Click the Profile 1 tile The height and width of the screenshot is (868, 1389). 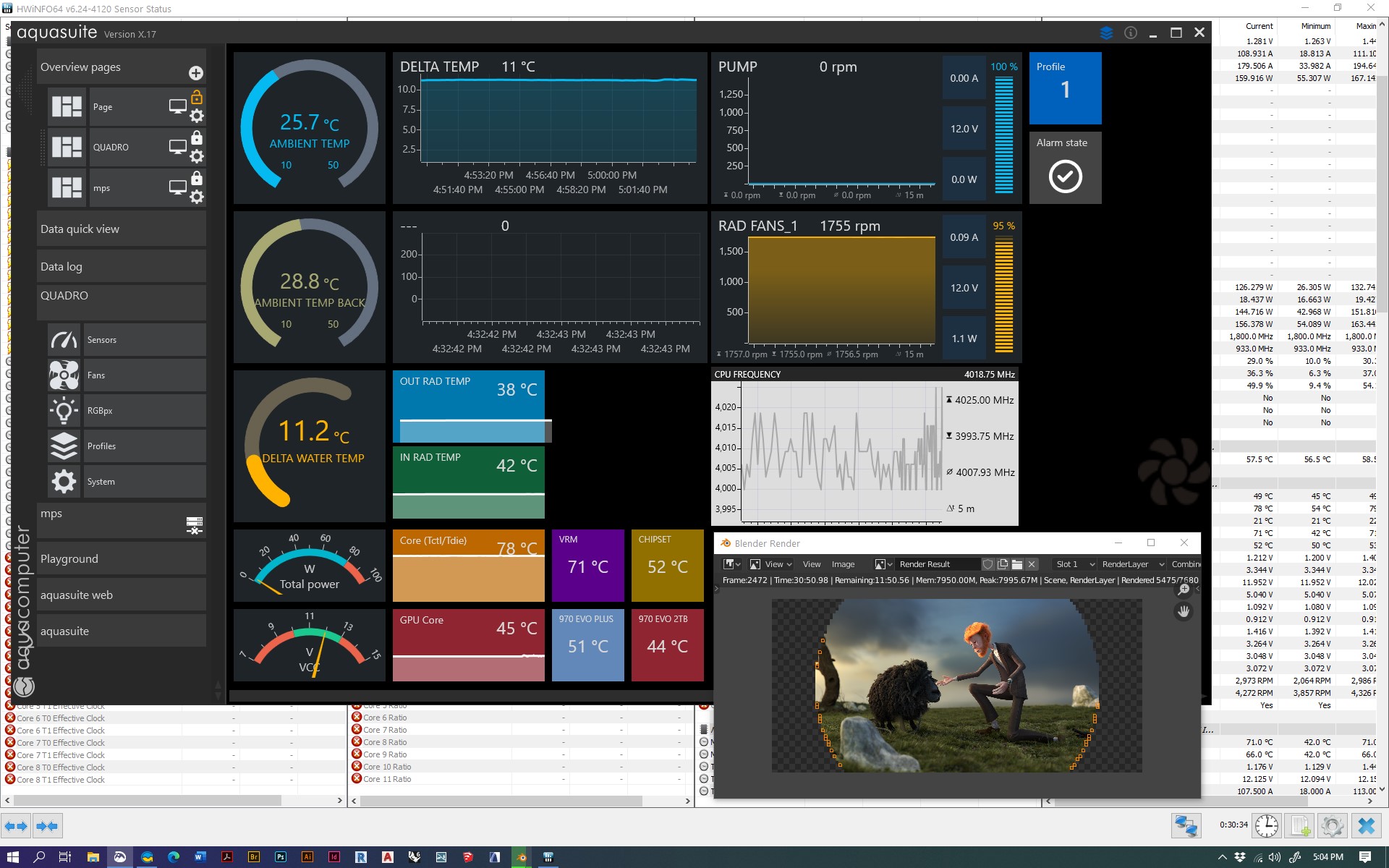point(1065,88)
